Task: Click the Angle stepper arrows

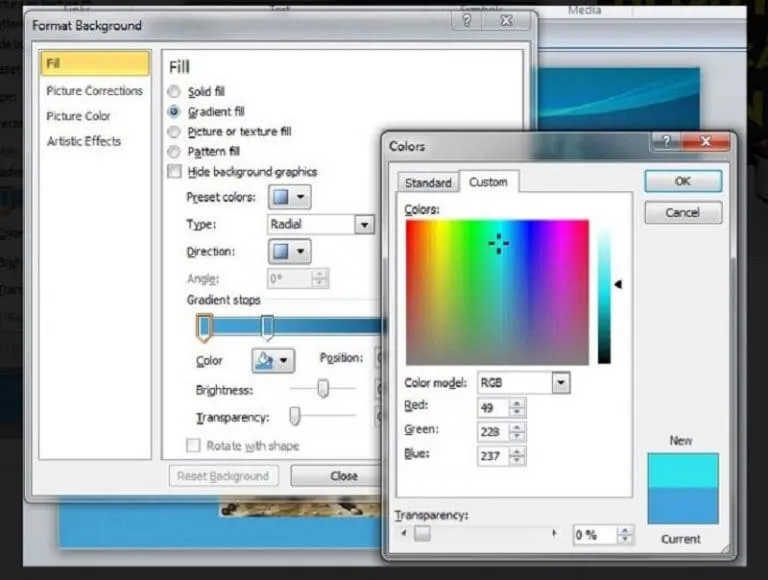Action: click(x=319, y=279)
